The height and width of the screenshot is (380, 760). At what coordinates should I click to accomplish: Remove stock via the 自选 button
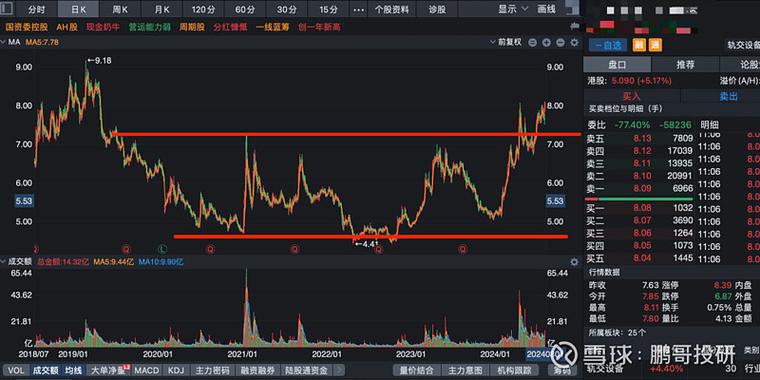[608, 45]
